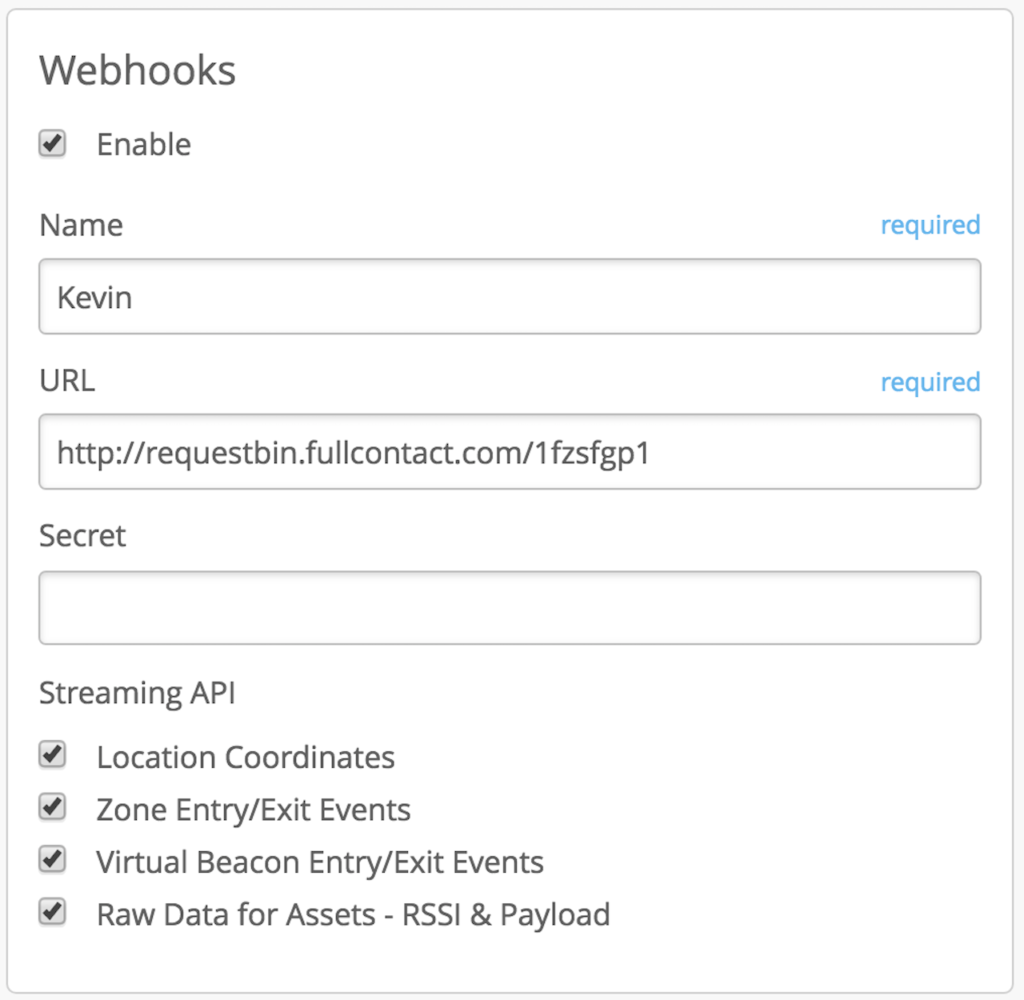Click the Streaming API section label
1024x1000 pixels.
(x=137, y=692)
